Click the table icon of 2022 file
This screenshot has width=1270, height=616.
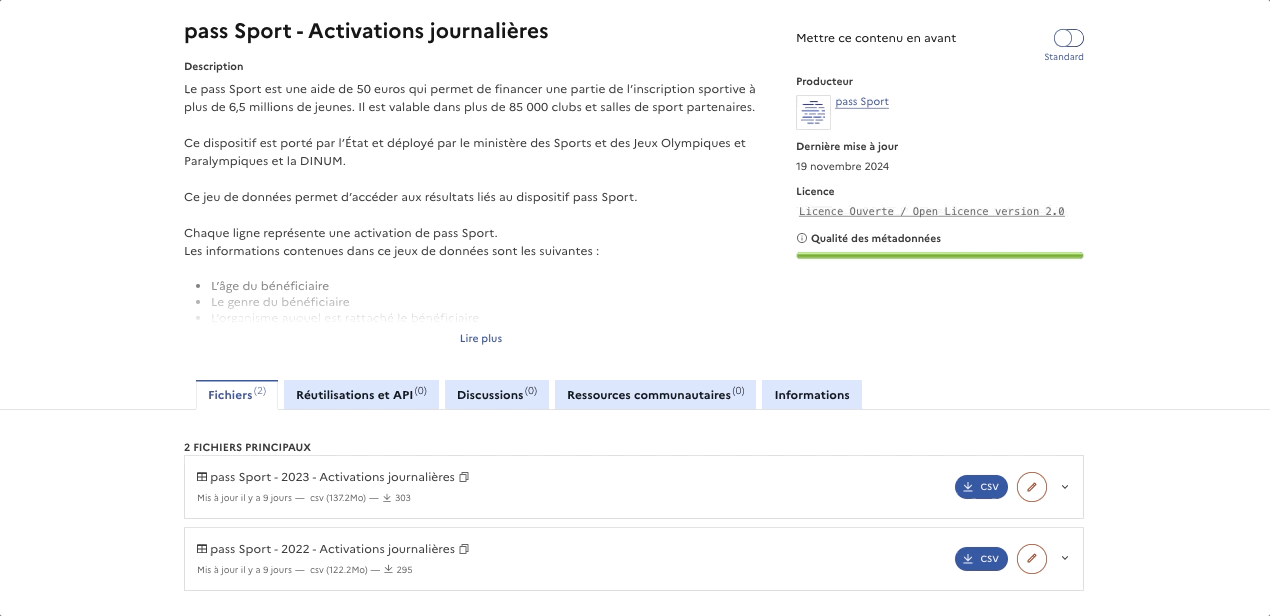[x=202, y=549]
